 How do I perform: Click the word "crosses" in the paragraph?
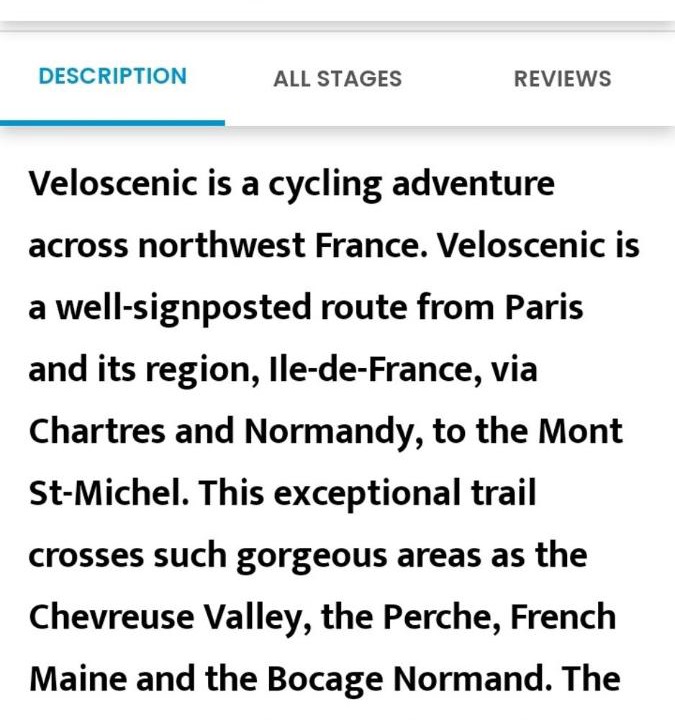86,556
